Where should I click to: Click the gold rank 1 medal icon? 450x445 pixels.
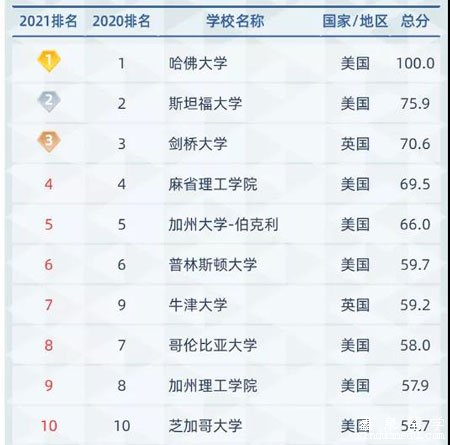point(49,61)
